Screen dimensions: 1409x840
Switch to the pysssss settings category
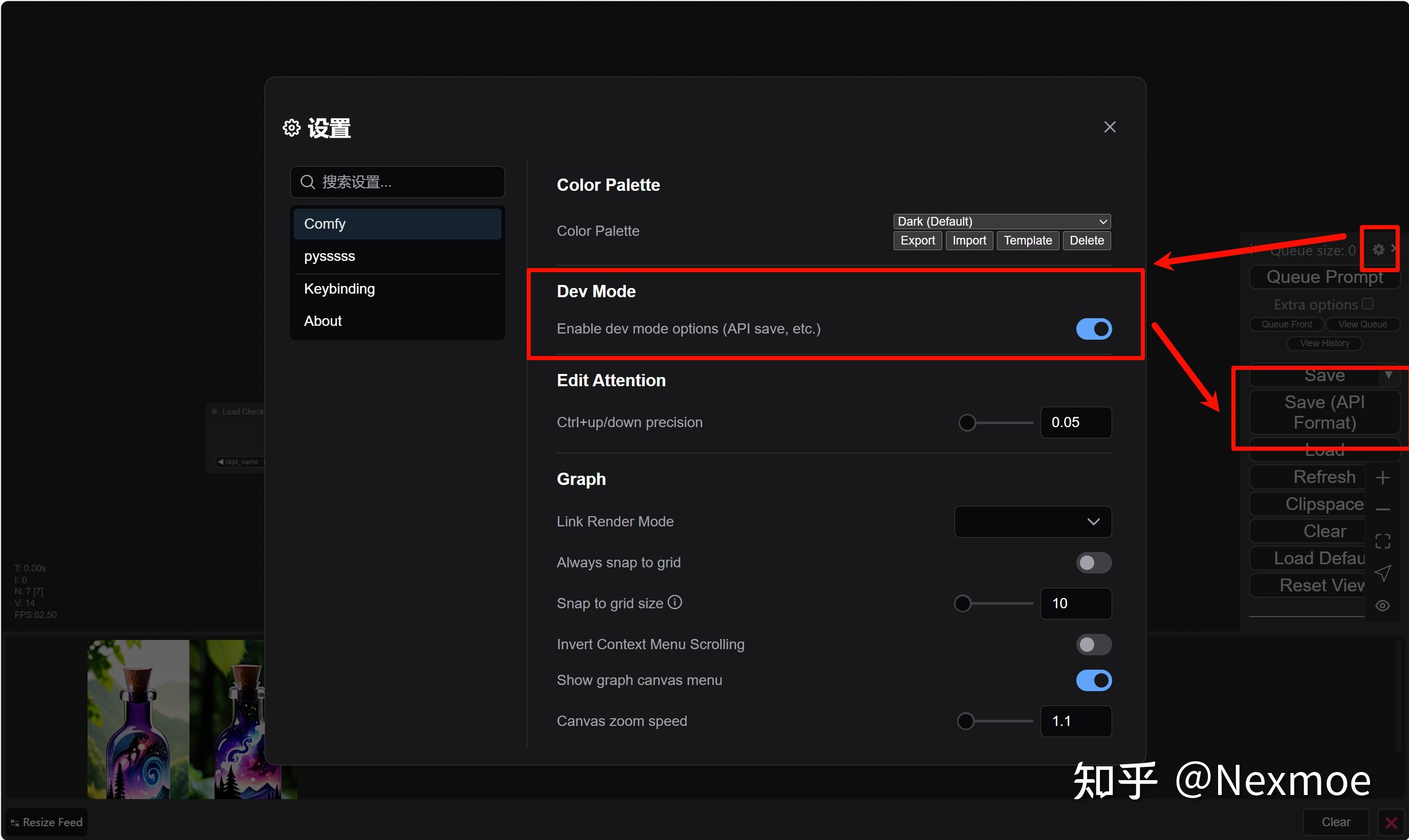pyautogui.click(x=330, y=256)
